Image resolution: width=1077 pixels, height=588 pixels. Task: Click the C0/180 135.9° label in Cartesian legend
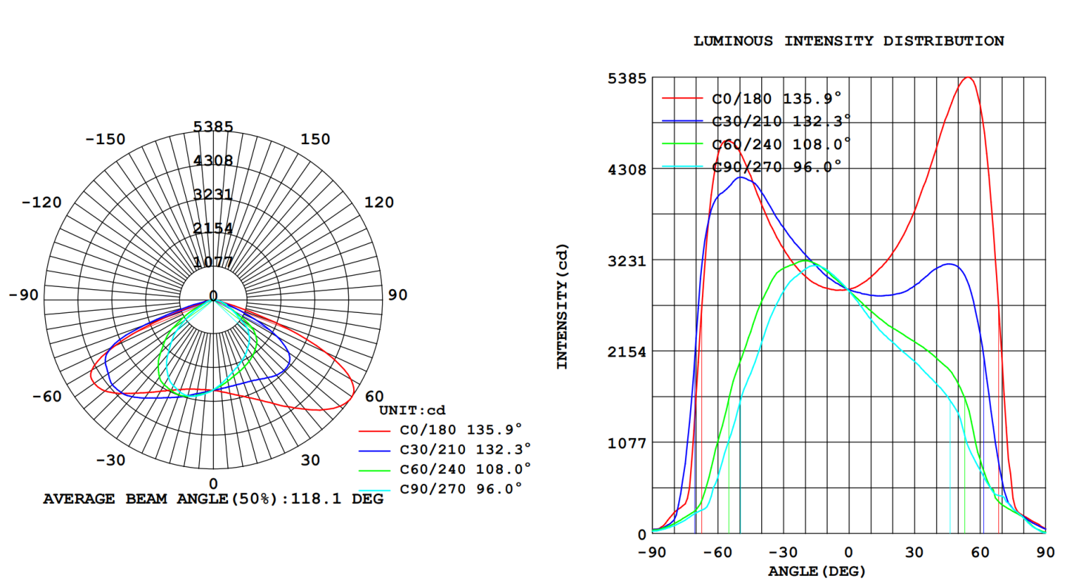coord(776,98)
